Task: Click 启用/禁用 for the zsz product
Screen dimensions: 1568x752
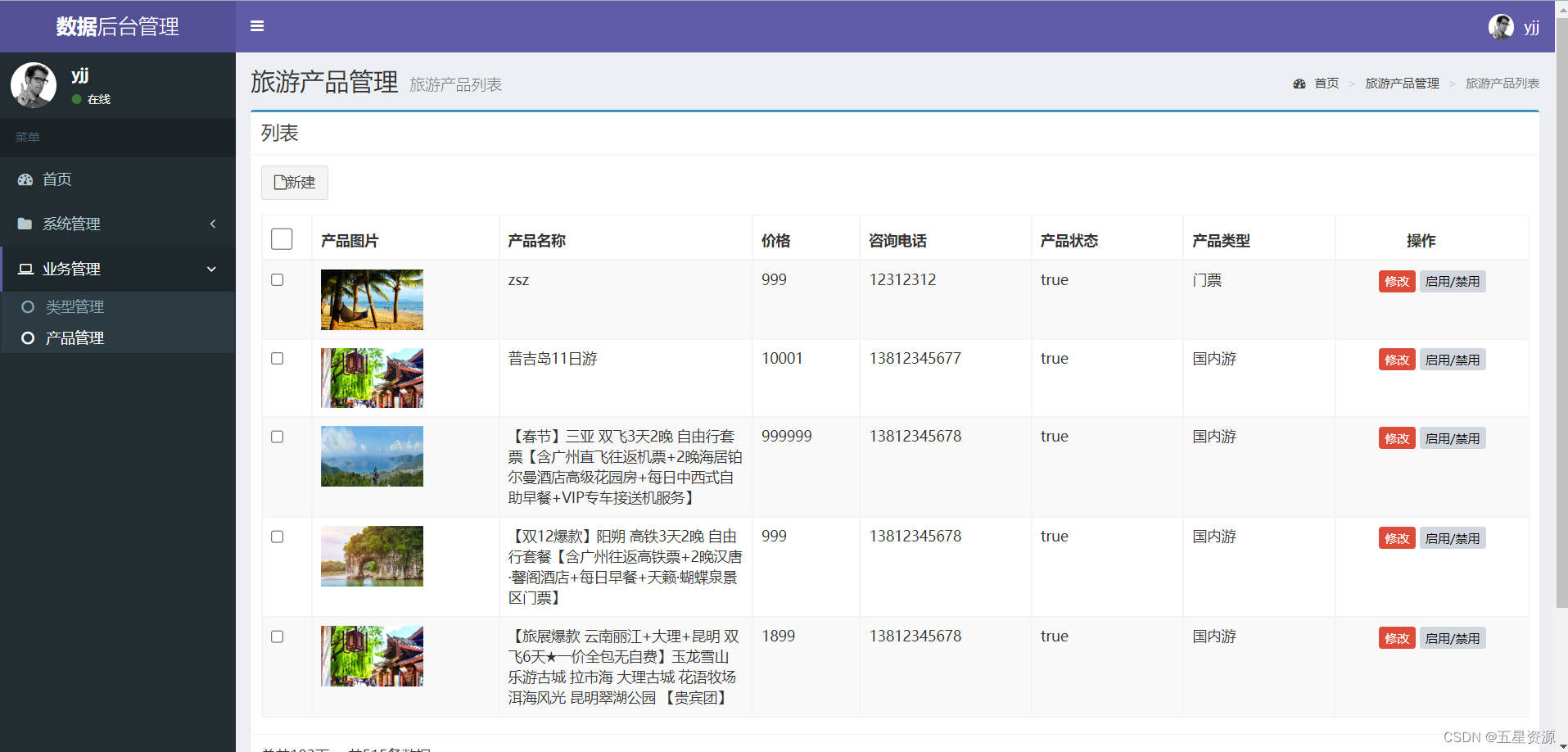Action: coord(1453,282)
